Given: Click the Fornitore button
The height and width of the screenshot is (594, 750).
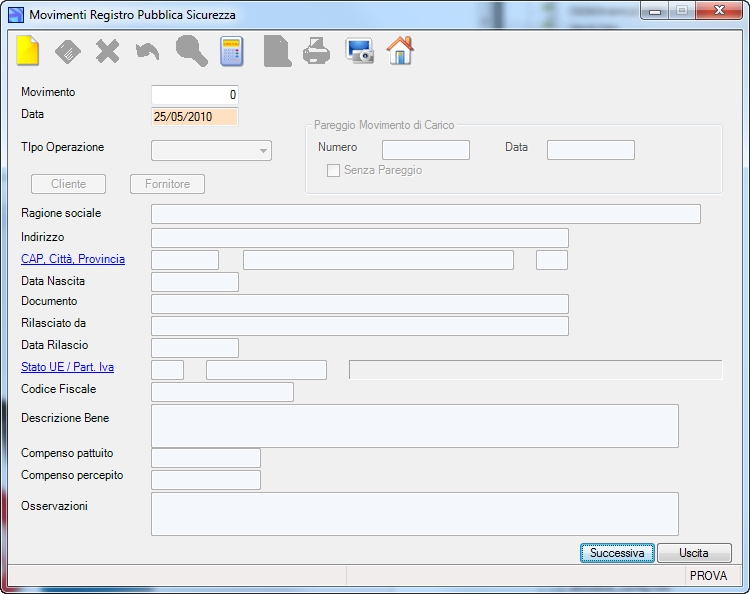Looking at the screenshot, I should (x=167, y=184).
